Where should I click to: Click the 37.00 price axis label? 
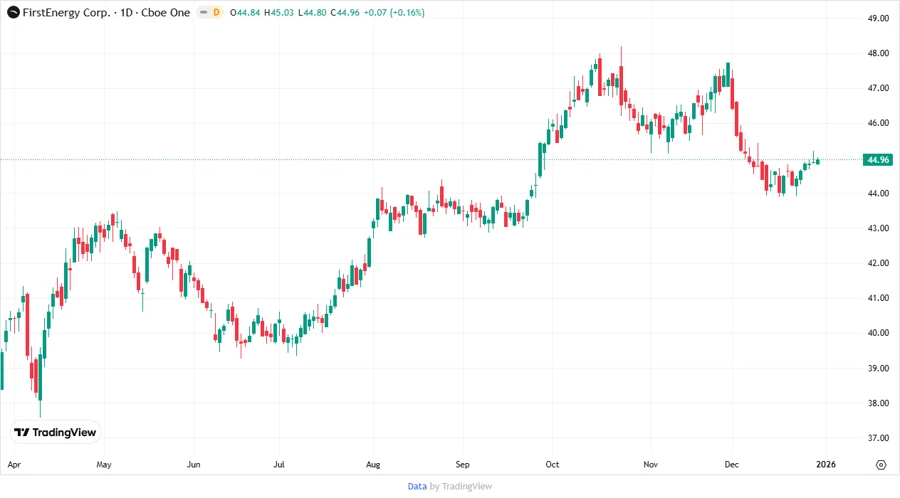[878, 438]
